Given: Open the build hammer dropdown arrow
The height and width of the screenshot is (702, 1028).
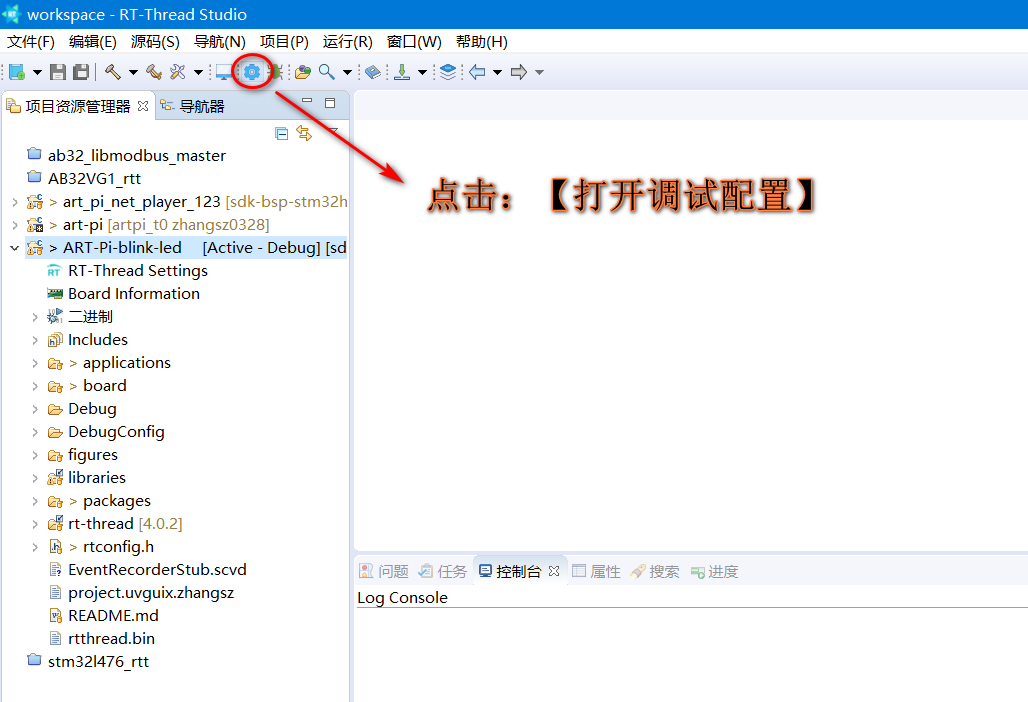Looking at the screenshot, I should coord(133,72).
